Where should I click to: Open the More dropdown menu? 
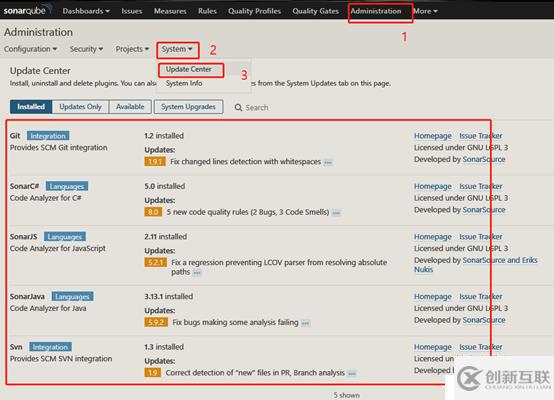pyautogui.click(x=425, y=11)
